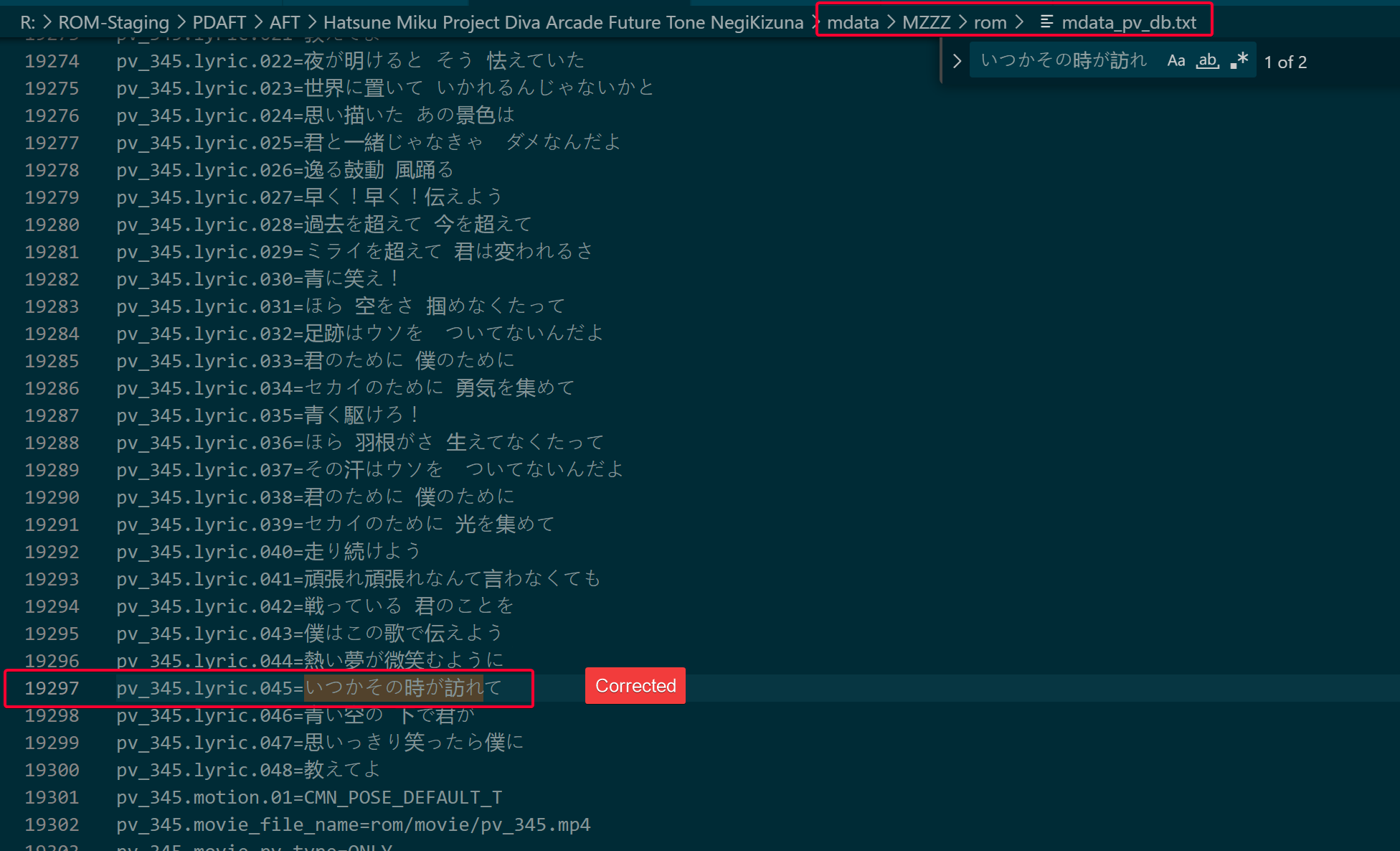1400x851 pixels.
Task: Click the pv_345.lyric.024 line
Action: coord(316,116)
